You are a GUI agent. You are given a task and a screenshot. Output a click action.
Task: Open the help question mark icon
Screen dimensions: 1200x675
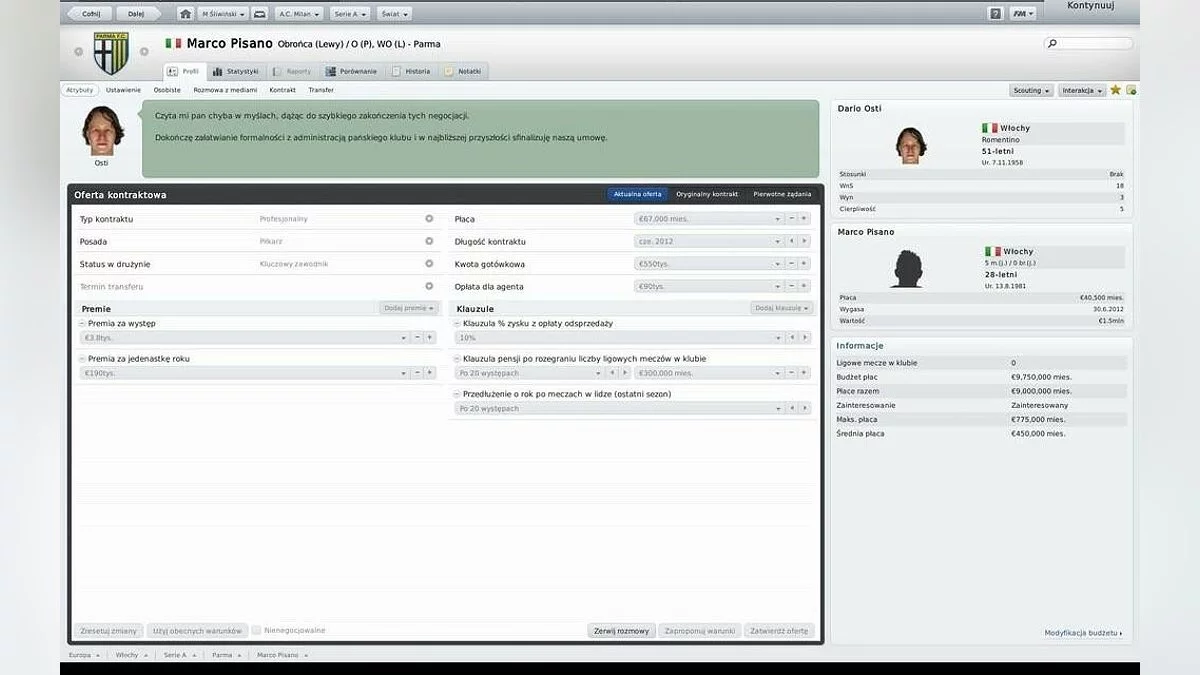[995, 14]
